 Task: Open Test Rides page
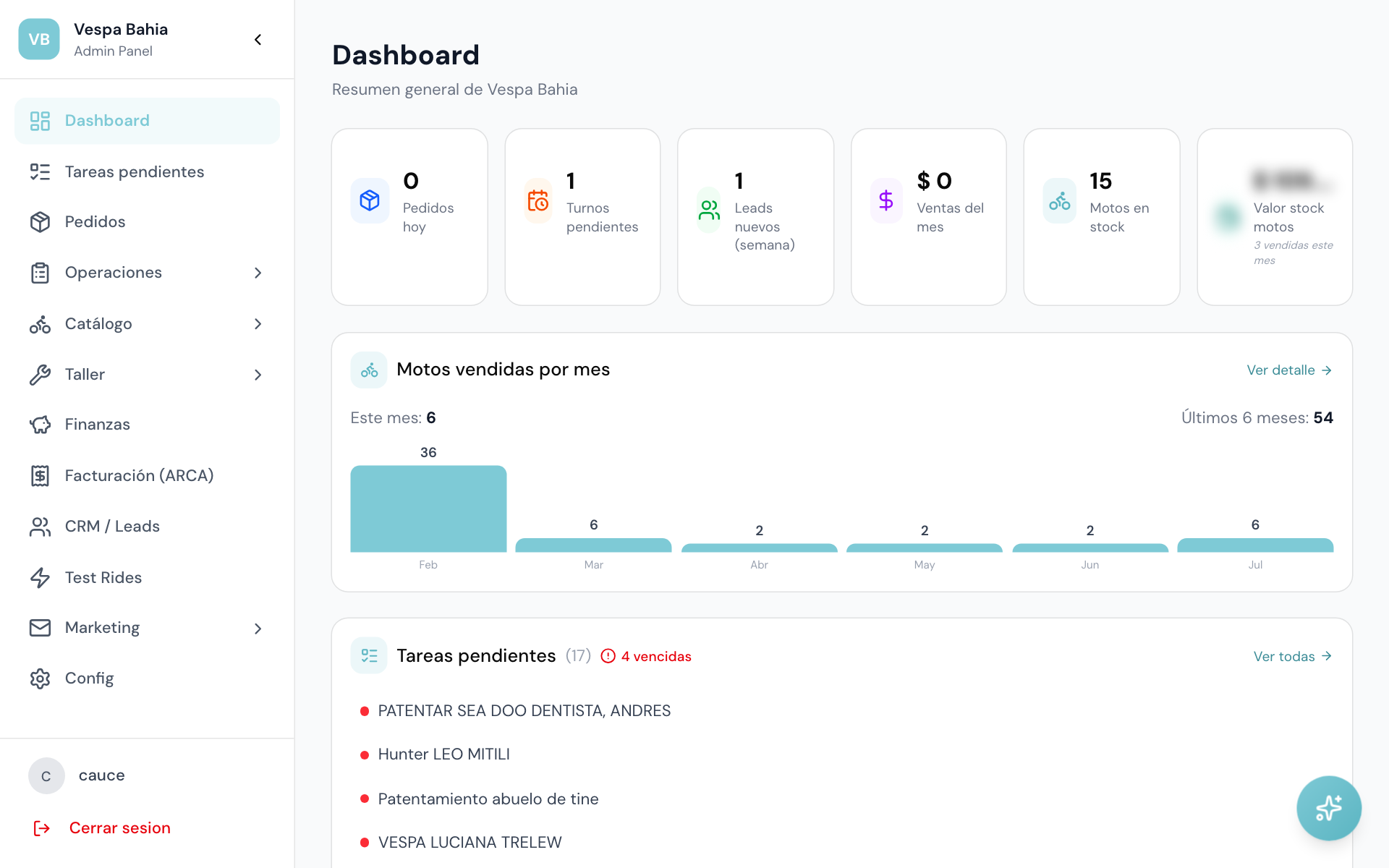point(147,577)
